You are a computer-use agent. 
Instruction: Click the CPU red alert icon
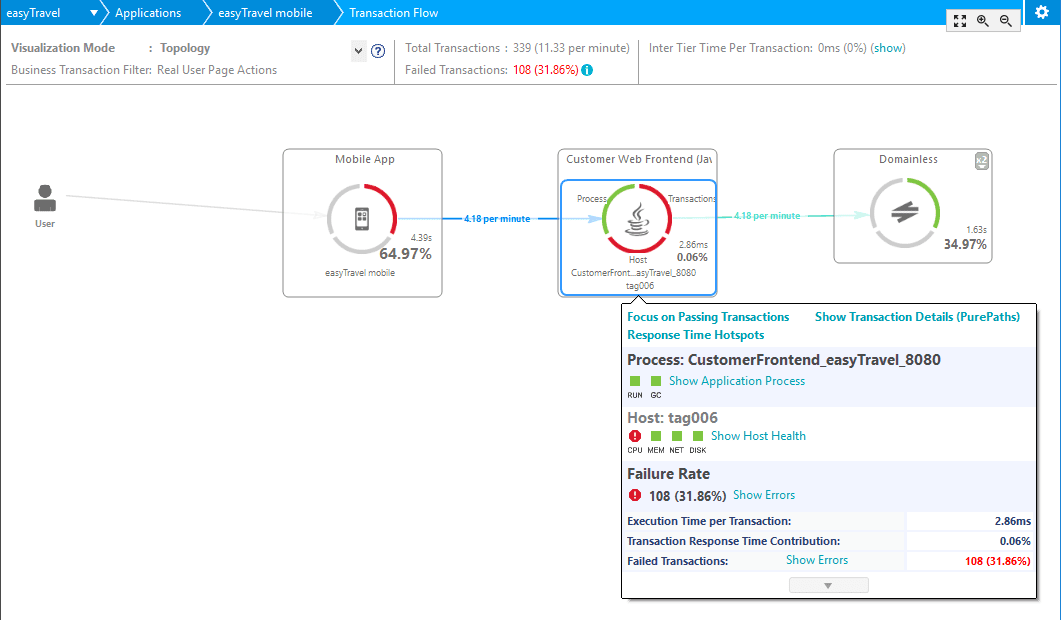[635, 436]
